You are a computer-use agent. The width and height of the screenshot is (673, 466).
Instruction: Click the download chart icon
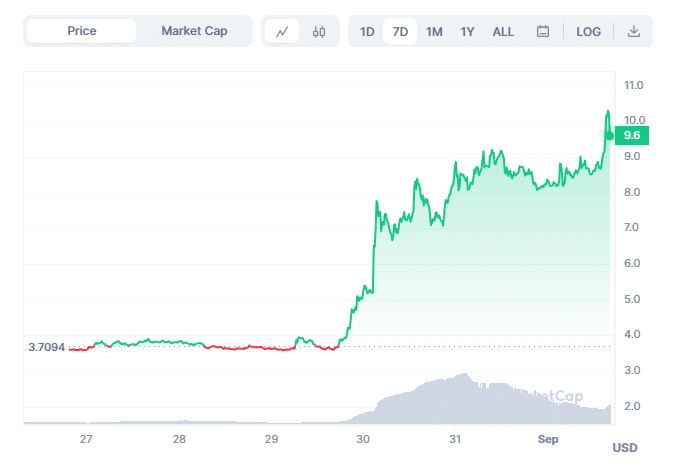[x=634, y=31]
